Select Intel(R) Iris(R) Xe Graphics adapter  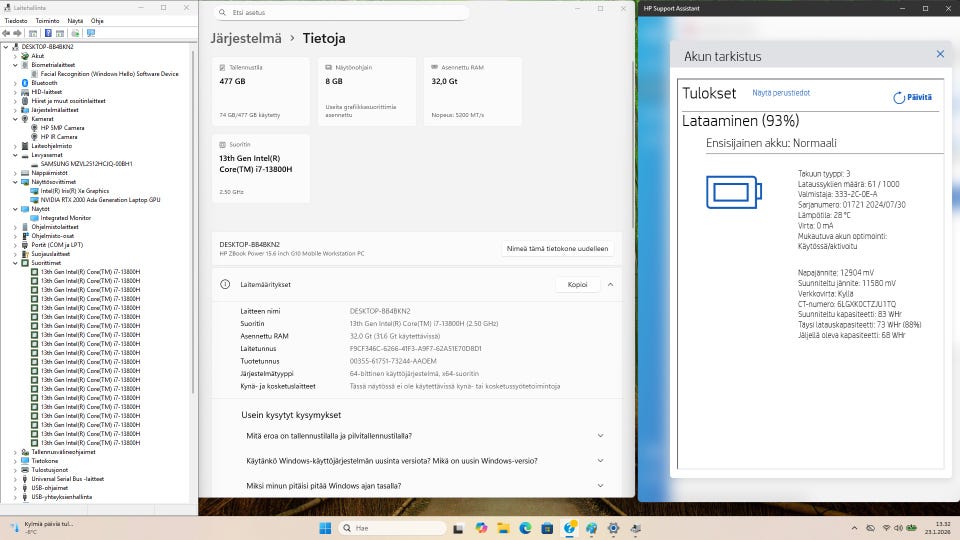coord(74,191)
